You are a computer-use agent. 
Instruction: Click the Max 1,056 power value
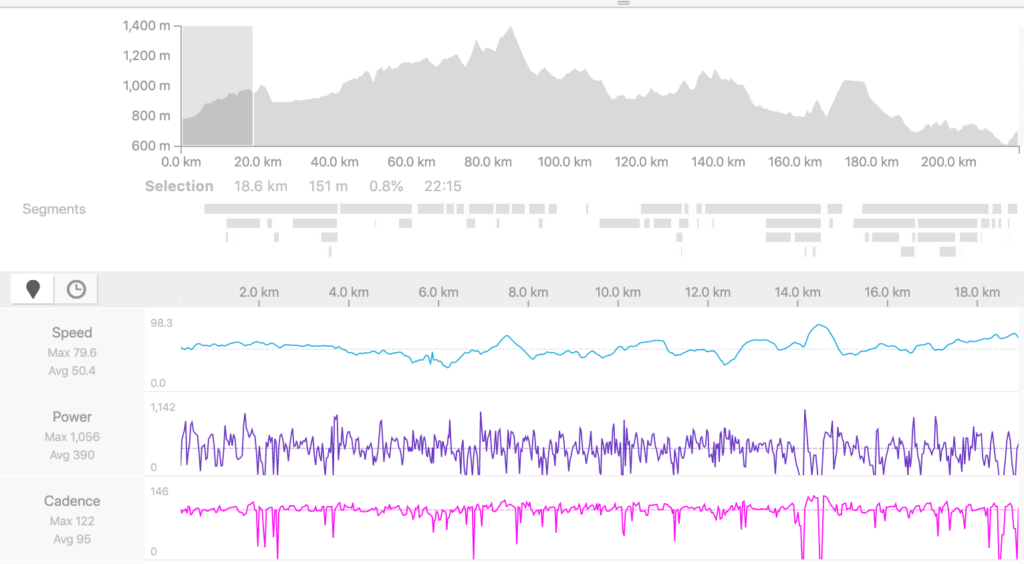pos(72,437)
